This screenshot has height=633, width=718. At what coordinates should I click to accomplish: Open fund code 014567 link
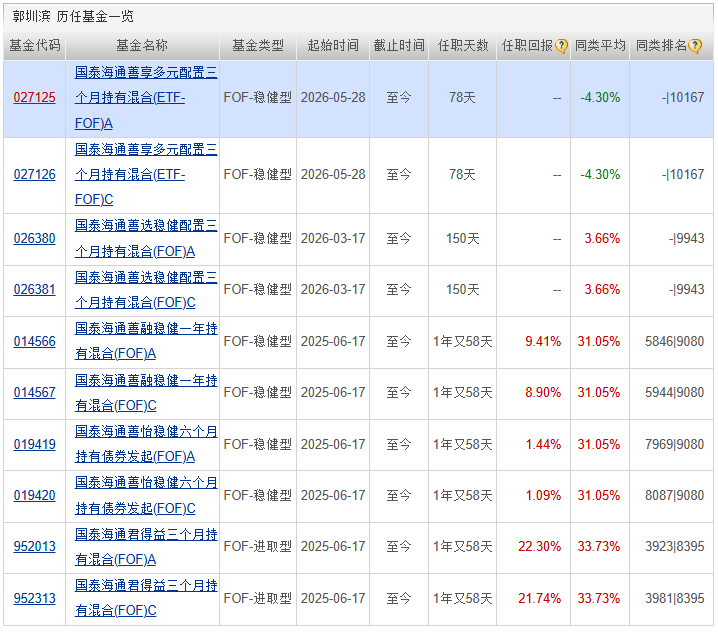pos(34,393)
